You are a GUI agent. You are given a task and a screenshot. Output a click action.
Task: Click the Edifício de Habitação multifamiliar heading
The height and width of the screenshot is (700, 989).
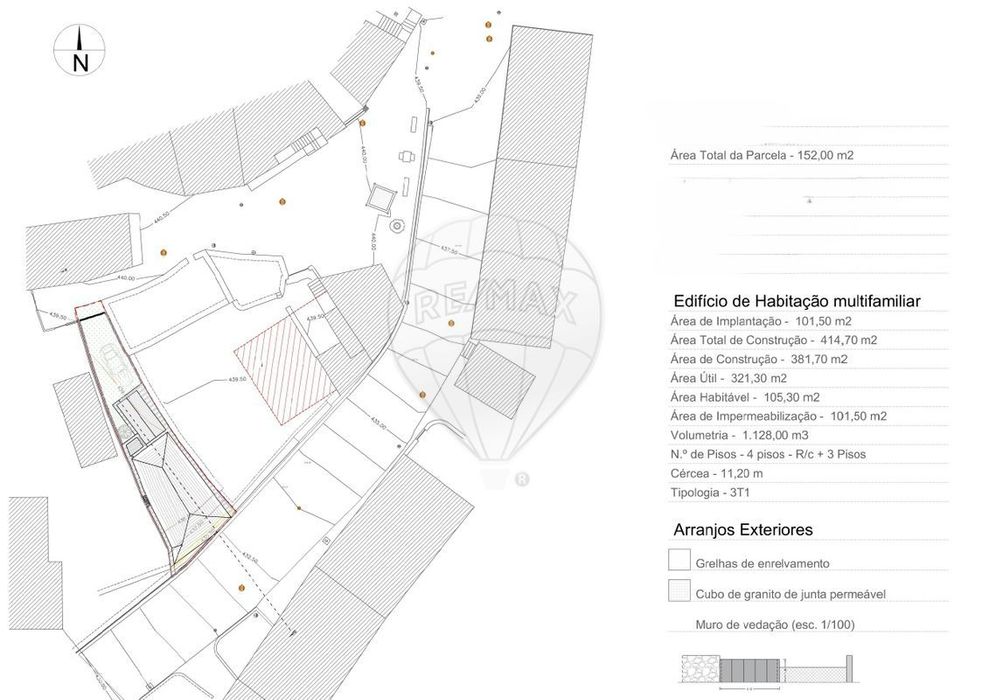[x=797, y=301]
